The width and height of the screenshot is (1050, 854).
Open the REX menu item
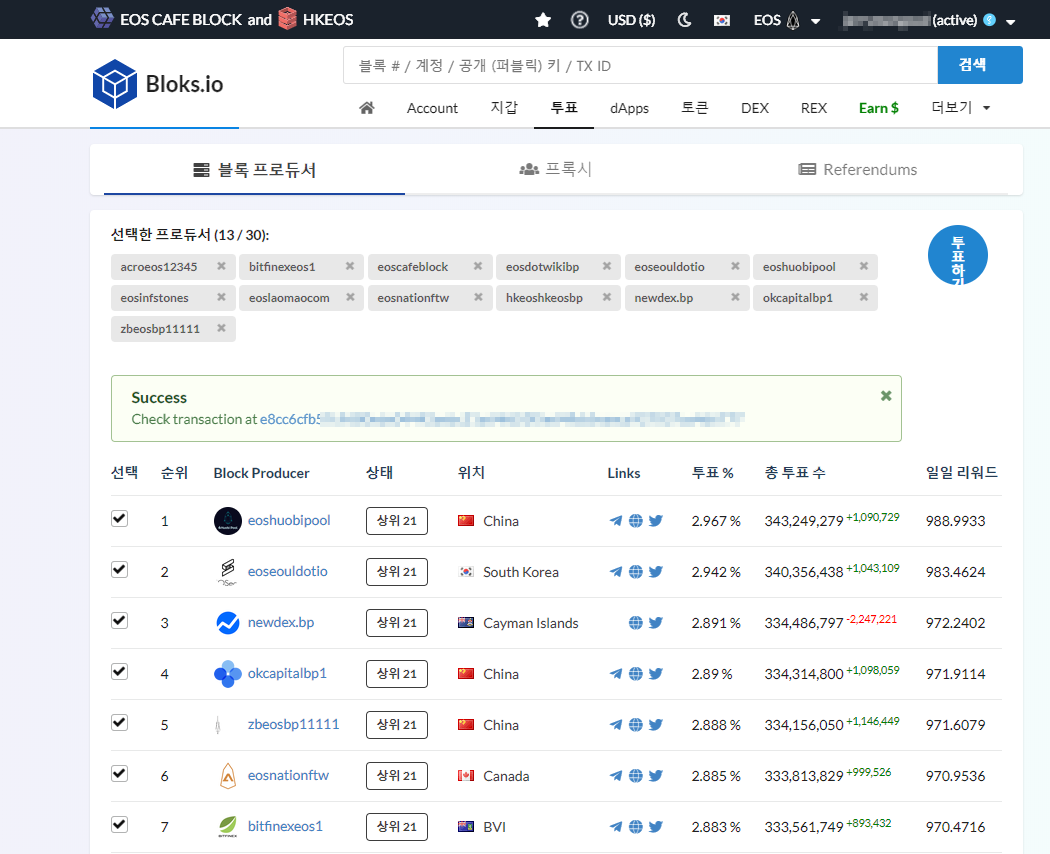tap(814, 108)
